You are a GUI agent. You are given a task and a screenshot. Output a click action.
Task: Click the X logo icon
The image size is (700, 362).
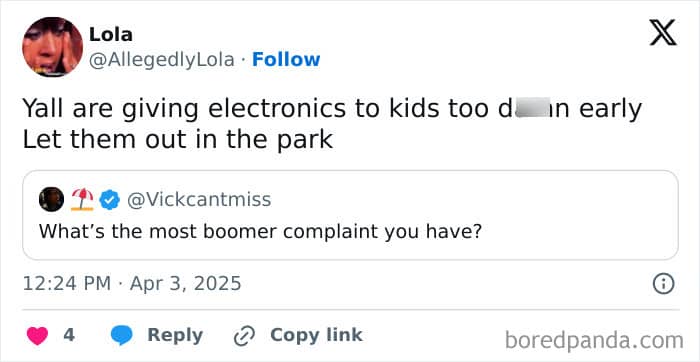pos(663,33)
